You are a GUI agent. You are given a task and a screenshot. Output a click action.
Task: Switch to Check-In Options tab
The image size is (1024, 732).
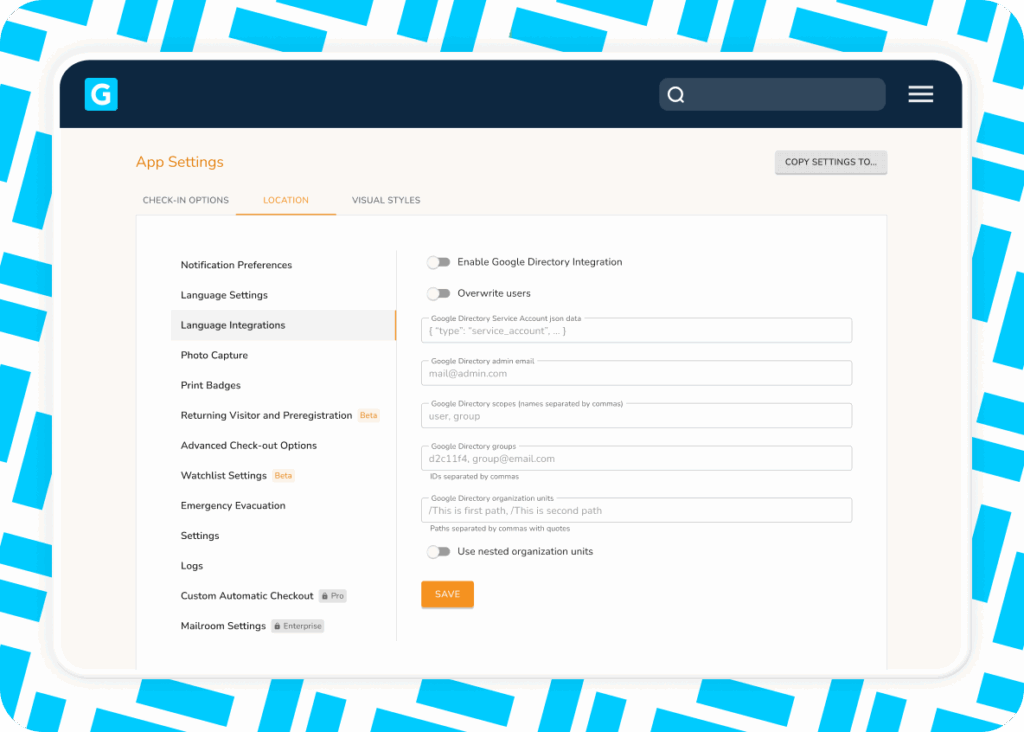tap(186, 200)
